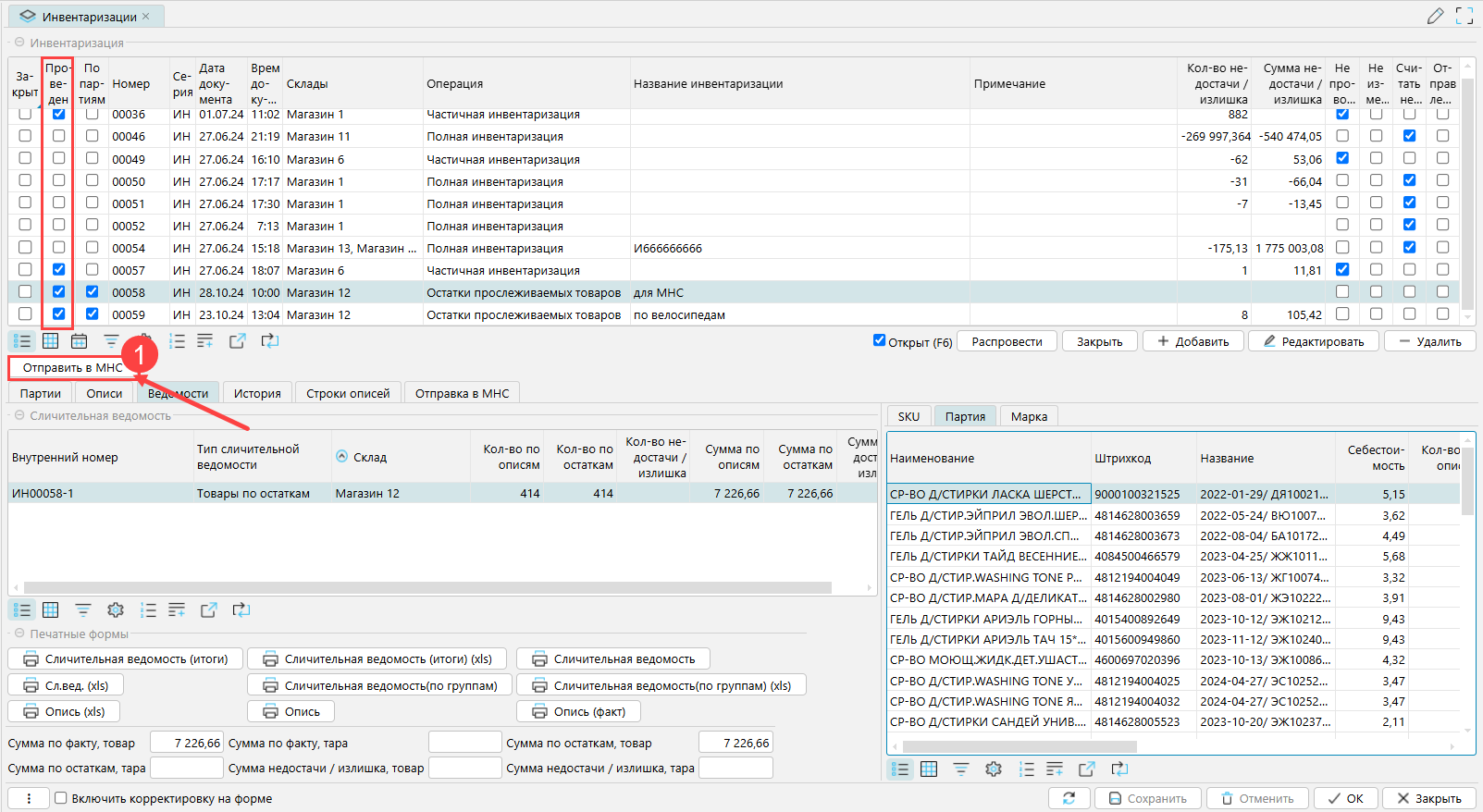Switch to the История tab

click(x=257, y=393)
